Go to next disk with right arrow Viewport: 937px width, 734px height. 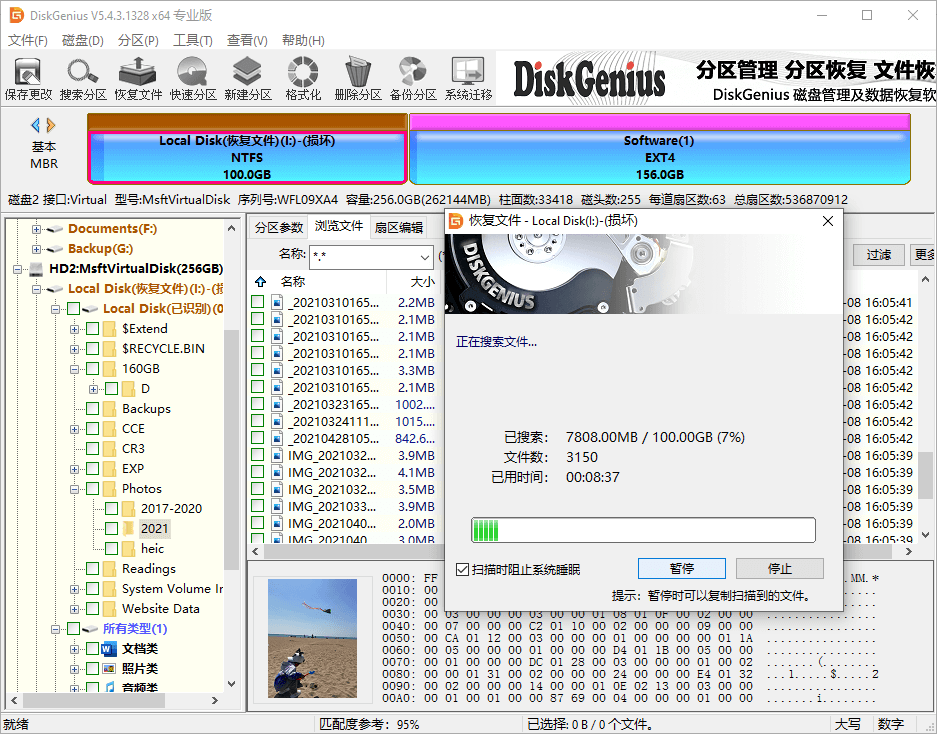click(x=51, y=125)
